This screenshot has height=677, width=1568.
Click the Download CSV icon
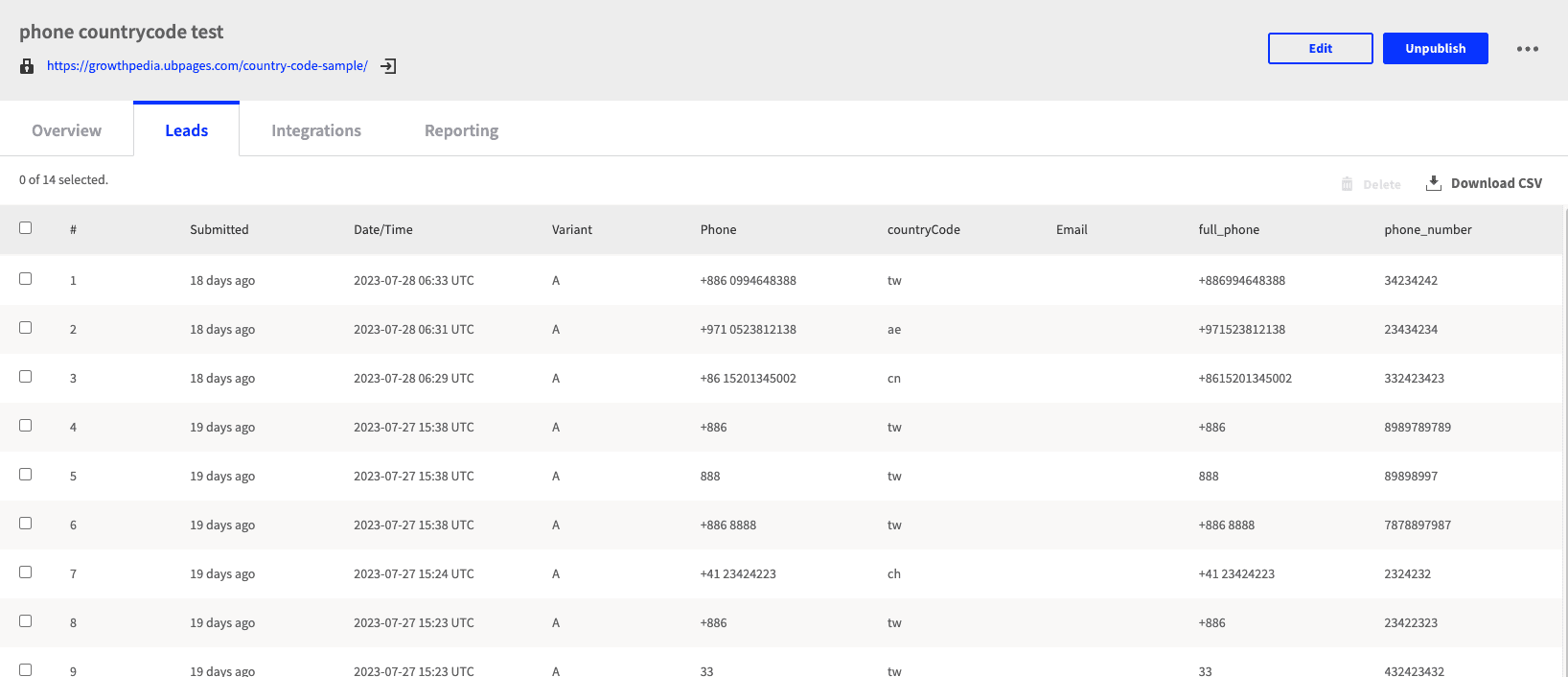click(x=1433, y=183)
